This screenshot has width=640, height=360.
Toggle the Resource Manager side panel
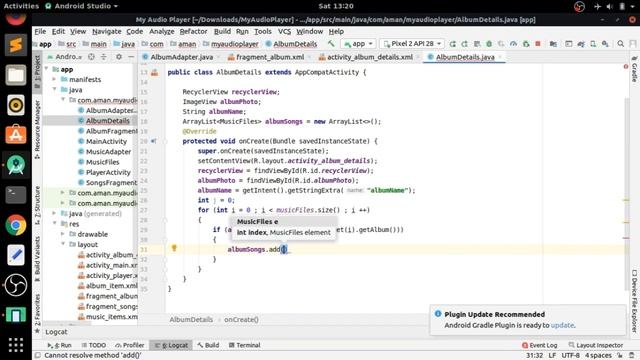point(37,130)
